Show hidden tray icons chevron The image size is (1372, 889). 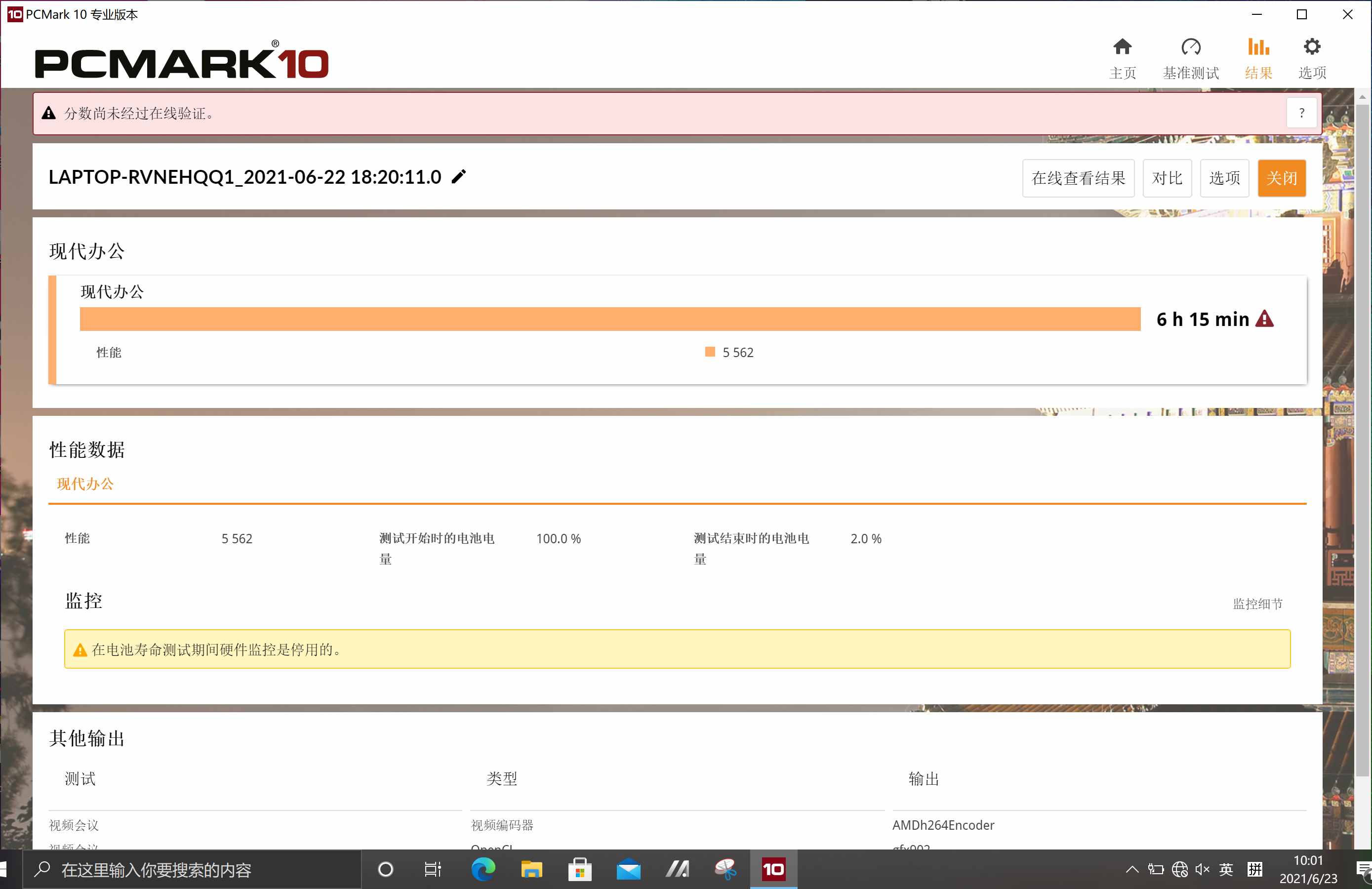point(1131,869)
